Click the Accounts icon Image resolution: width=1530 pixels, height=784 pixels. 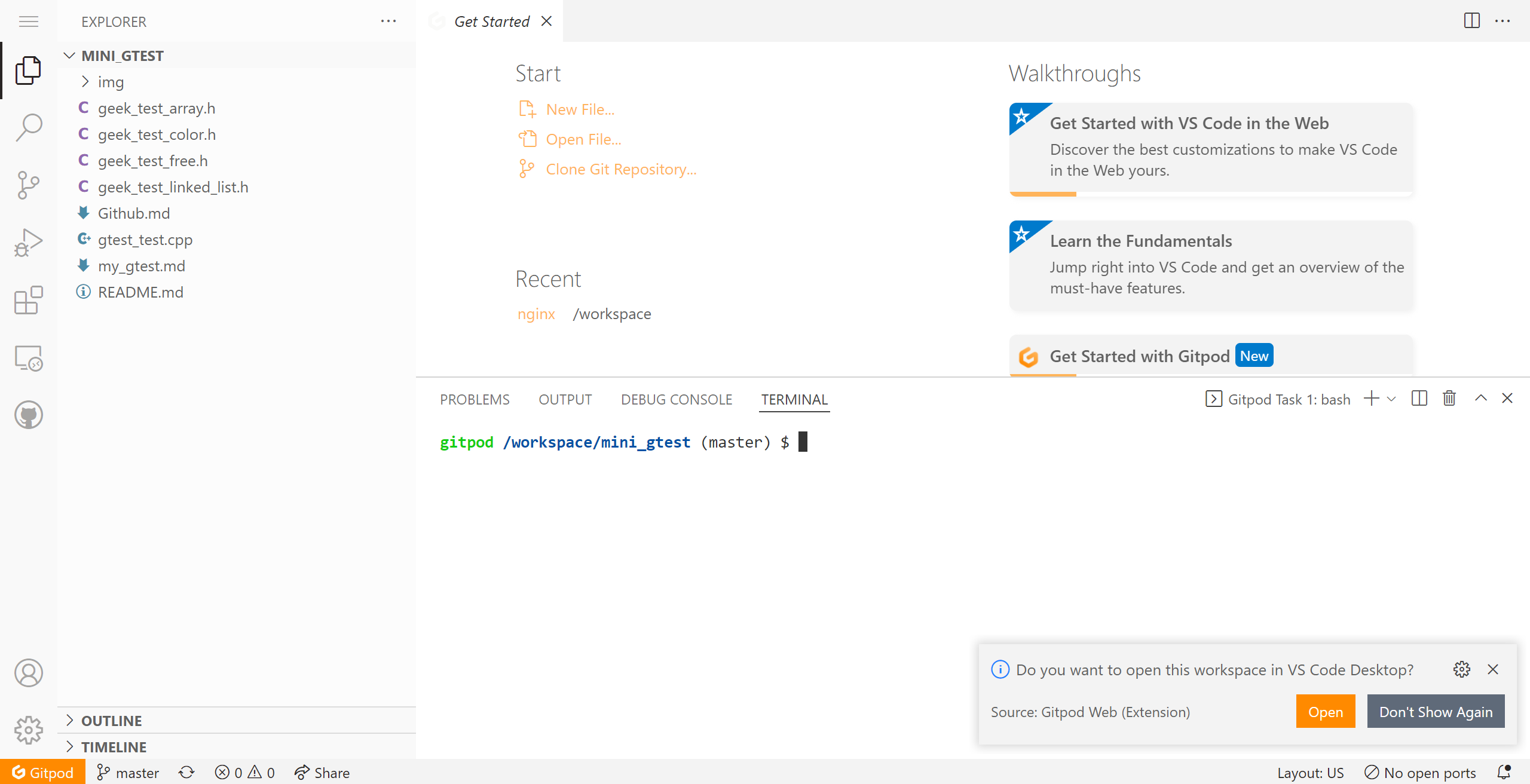click(28, 673)
